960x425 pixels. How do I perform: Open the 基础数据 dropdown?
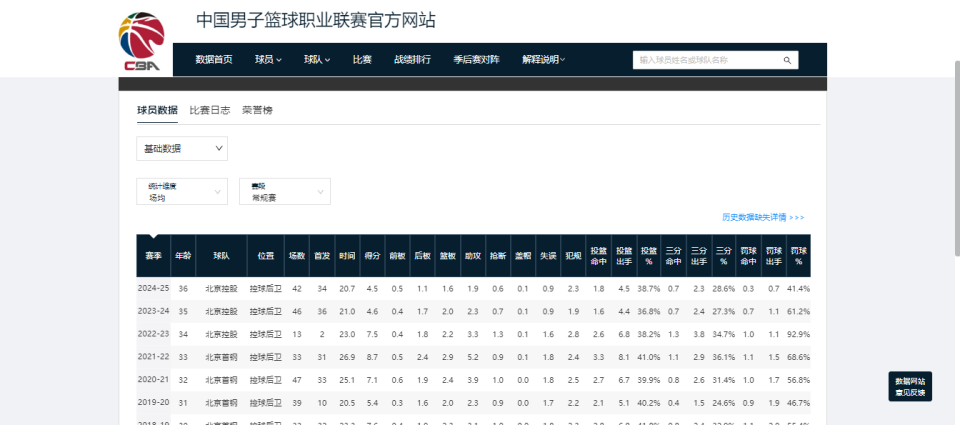(x=182, y=149)
